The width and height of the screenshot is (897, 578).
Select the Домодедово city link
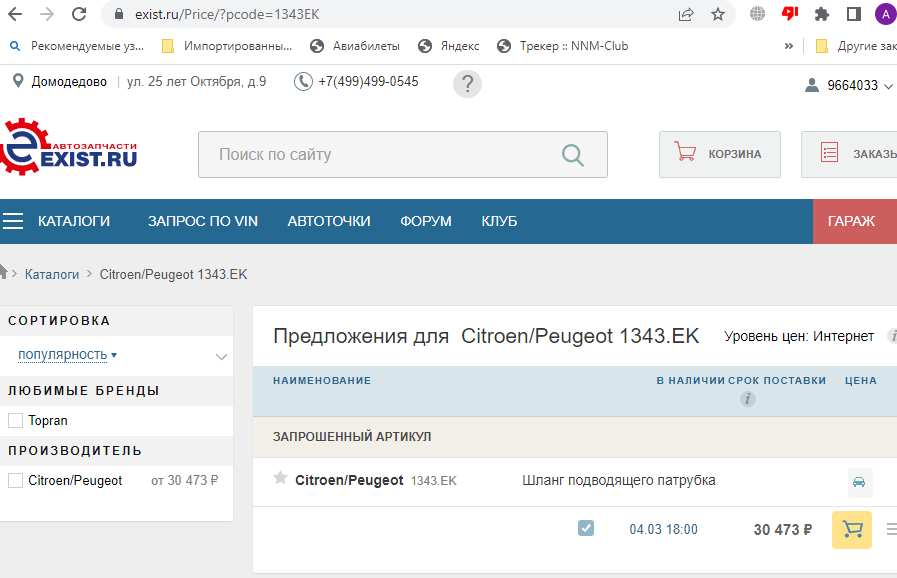[x=69, y=82]
